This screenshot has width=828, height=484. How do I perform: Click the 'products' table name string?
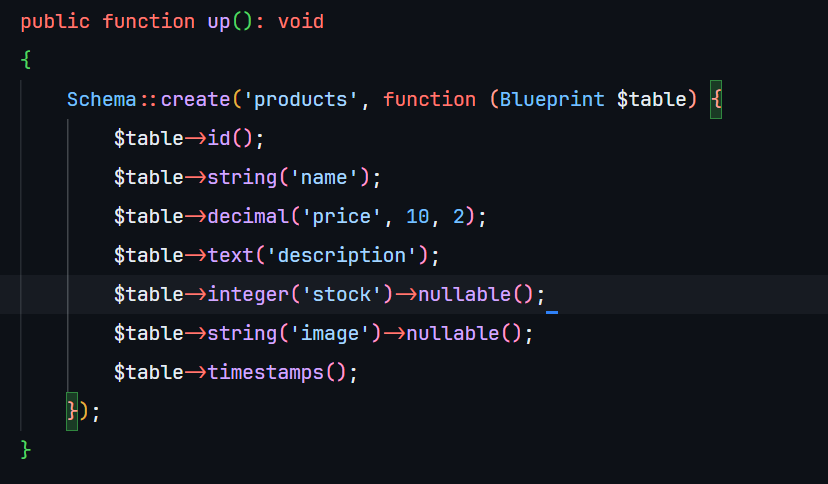tap(301, 99)
